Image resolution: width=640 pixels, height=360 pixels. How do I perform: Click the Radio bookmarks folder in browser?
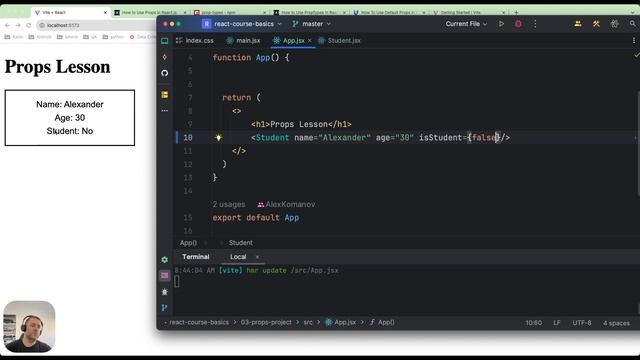14,37
